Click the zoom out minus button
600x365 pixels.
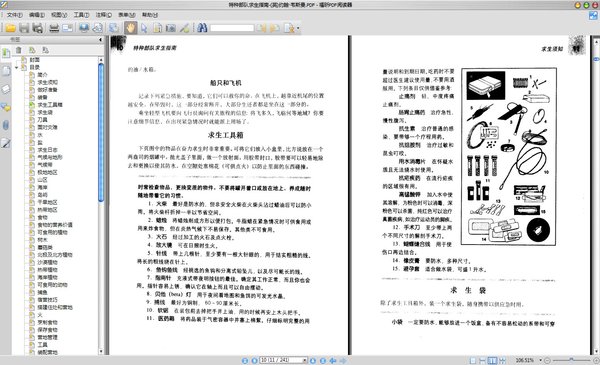(547, 360)
